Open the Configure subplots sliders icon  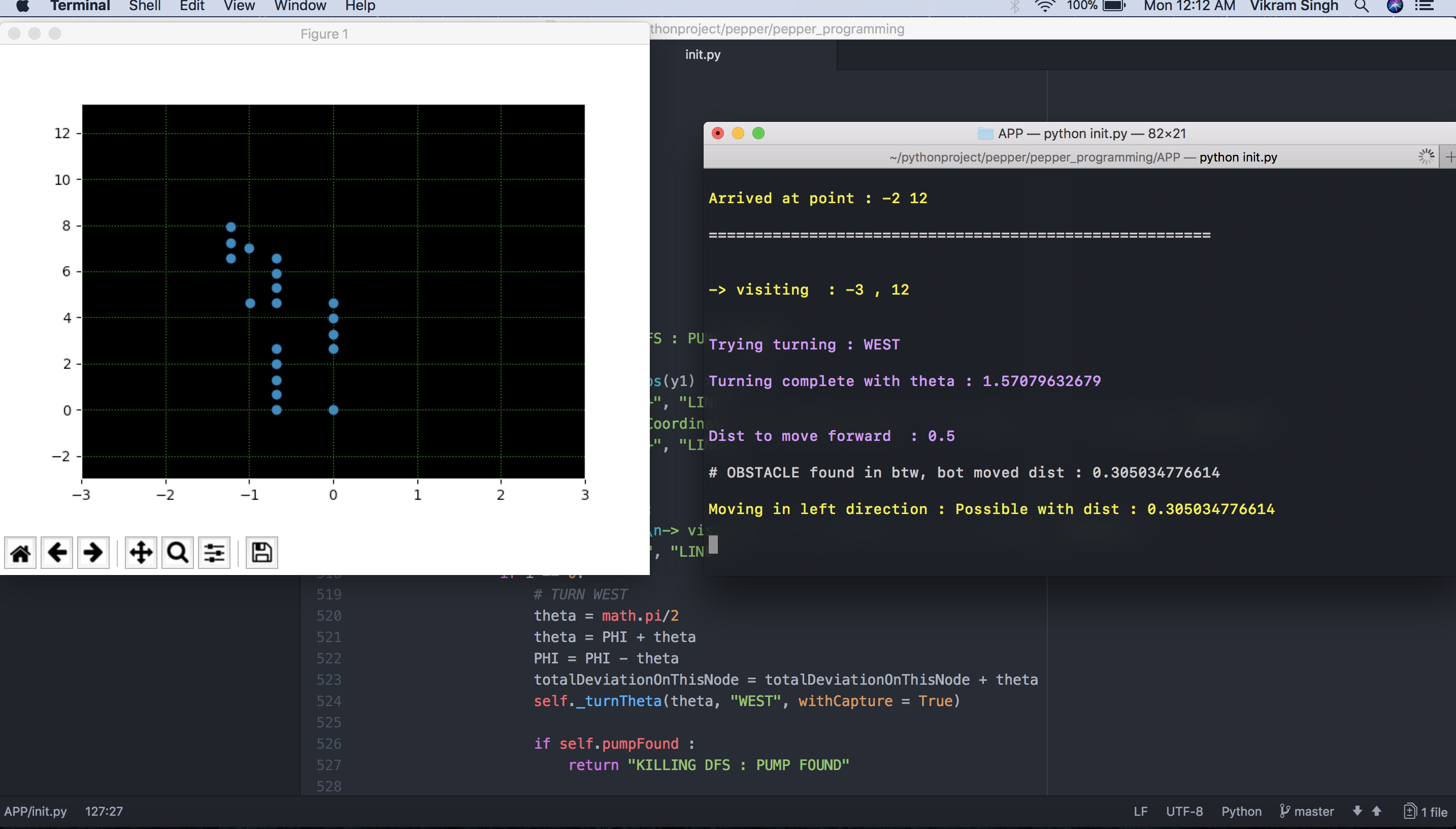pos(214,552)
